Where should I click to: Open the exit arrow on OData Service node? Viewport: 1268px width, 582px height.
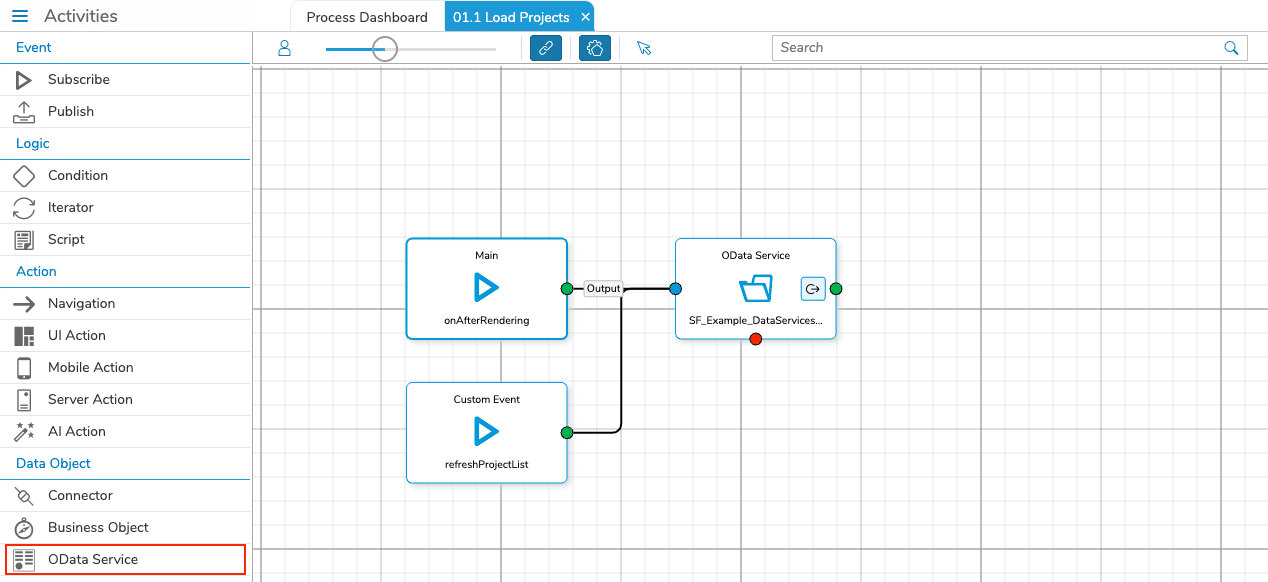click(813, 288)
